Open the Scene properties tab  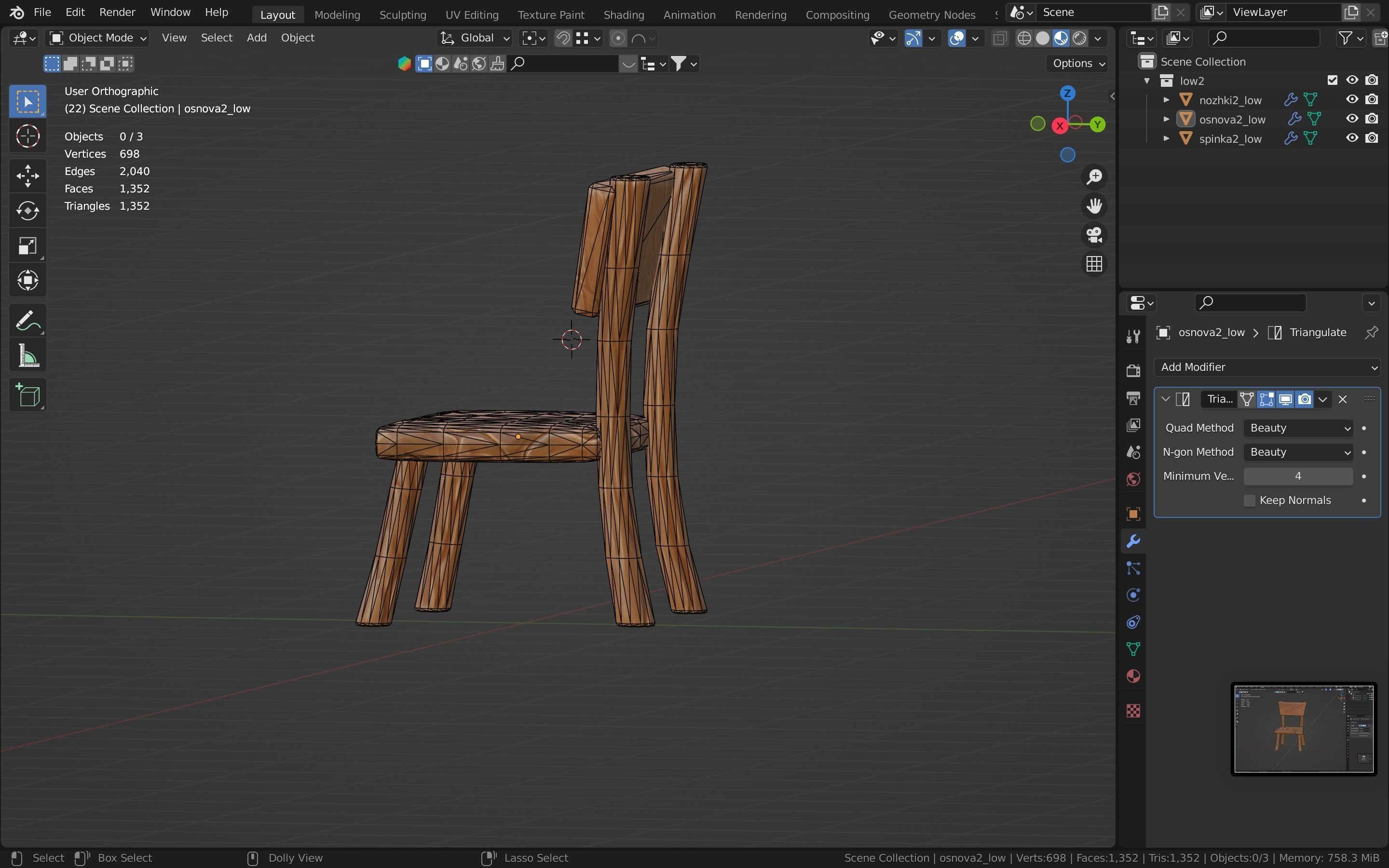click(x=1133, y=452)
